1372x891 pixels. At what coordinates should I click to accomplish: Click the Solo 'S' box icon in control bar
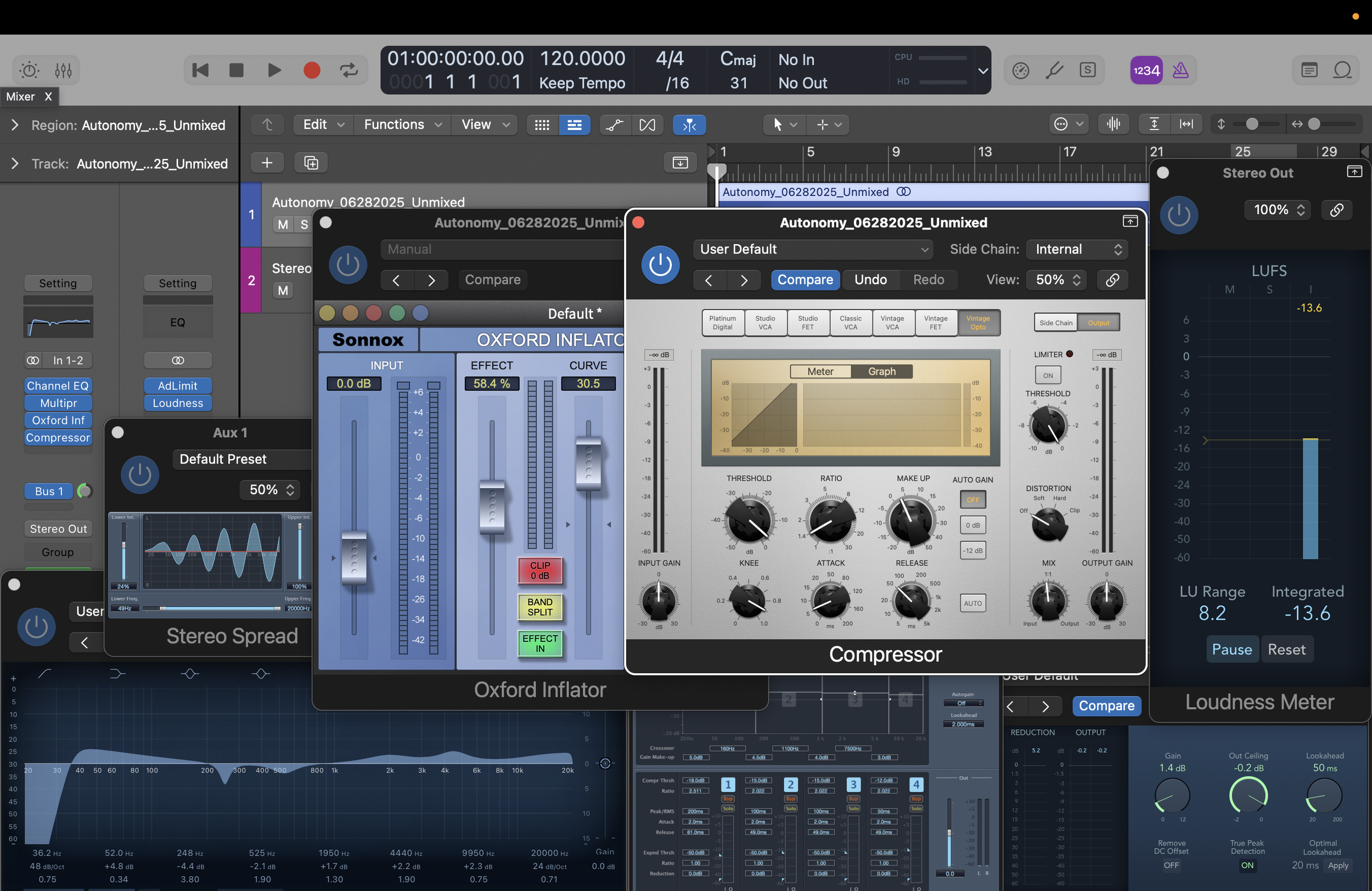(1088, 70)
